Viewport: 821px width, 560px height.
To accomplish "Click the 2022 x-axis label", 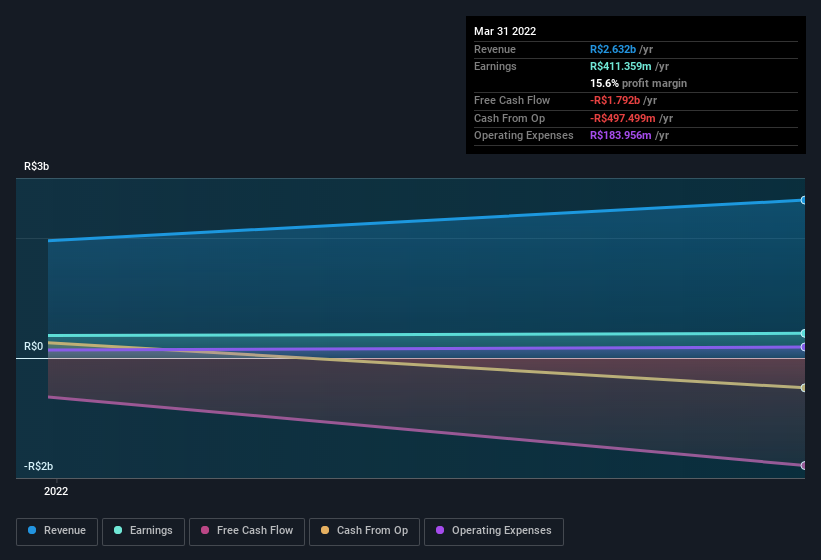I will point(56,491).
